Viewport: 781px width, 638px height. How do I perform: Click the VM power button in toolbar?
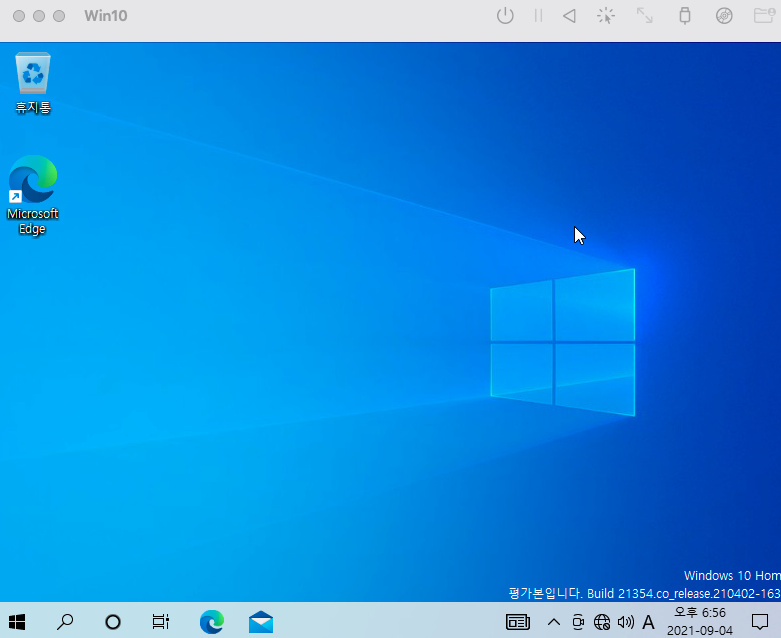pyautogui.click(x=505, y=16)
